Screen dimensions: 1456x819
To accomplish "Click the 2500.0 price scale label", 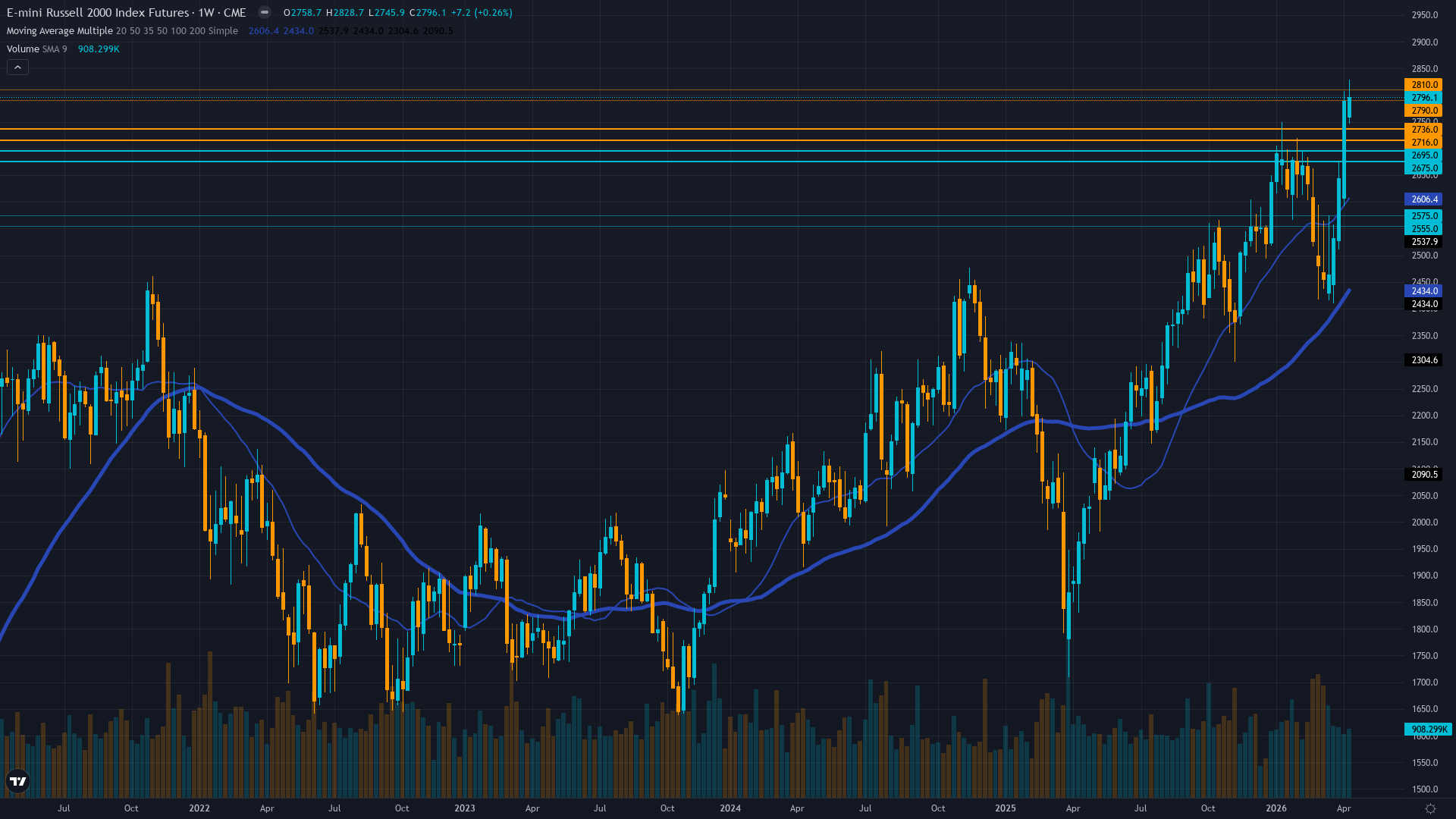I will pos(1425,256).
